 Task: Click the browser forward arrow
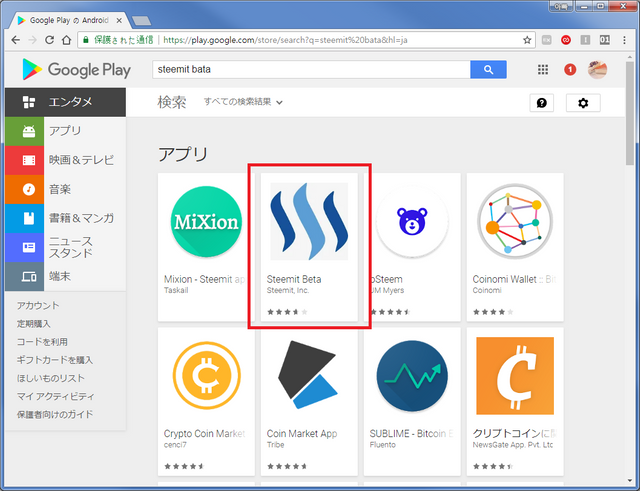click(x=32, y=40)
